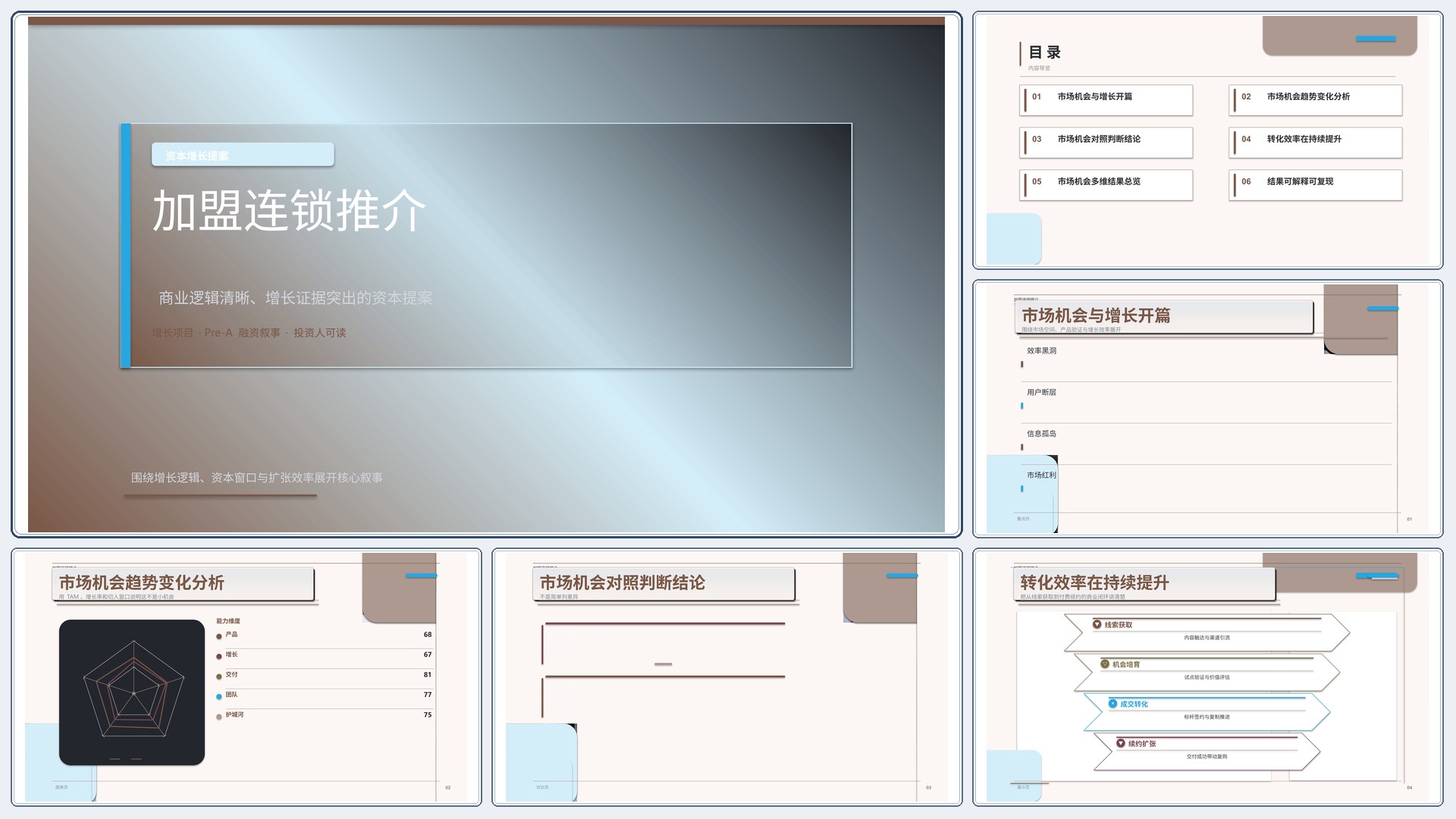Screen dimensions: 1456x819
Task: Select subtitle 商业逻辑清晰、增长证据突出的资本提案
Action: point(296,298)
